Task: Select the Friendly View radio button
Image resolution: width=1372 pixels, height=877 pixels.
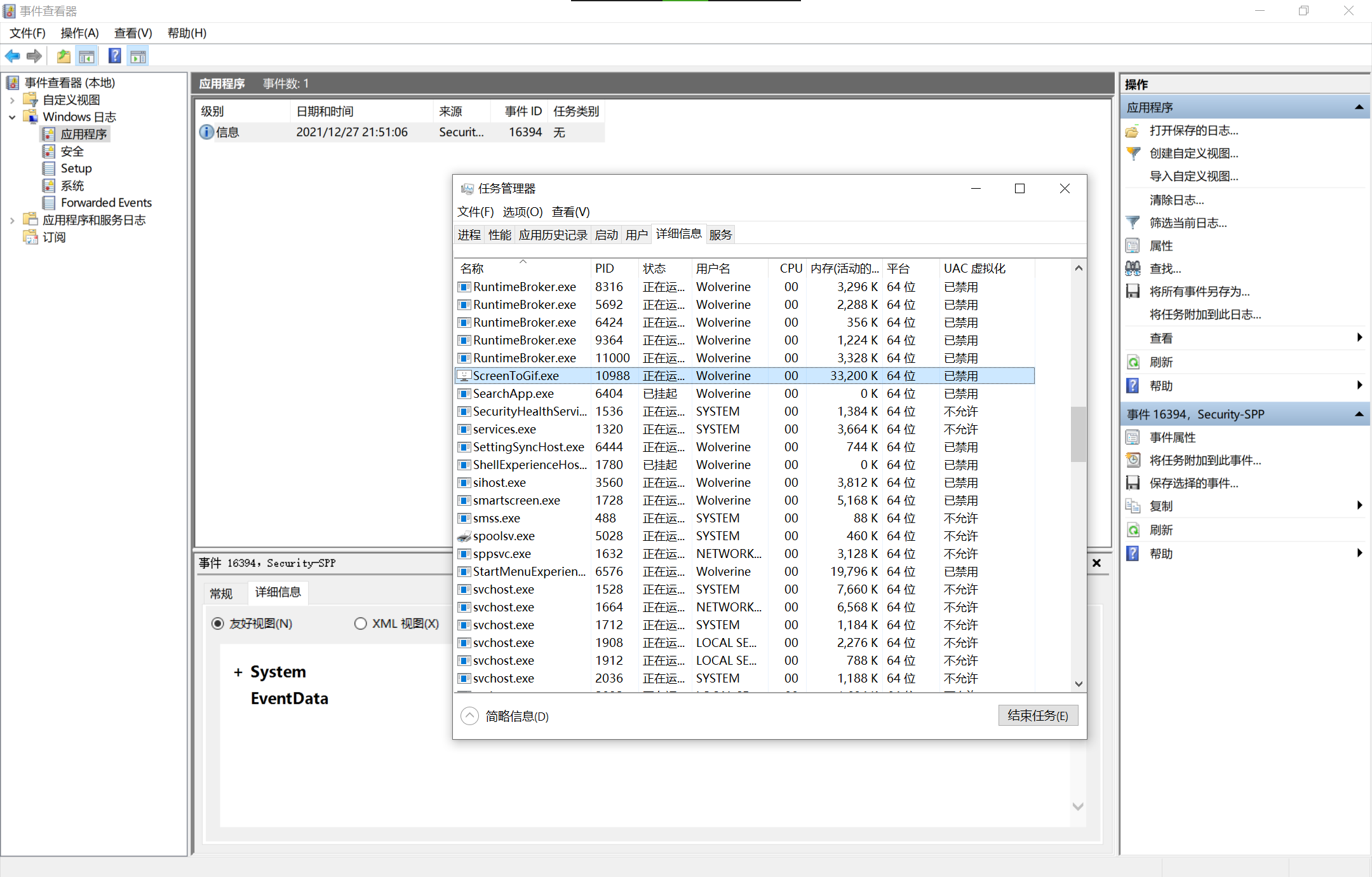Action: [x=218, y=623]
